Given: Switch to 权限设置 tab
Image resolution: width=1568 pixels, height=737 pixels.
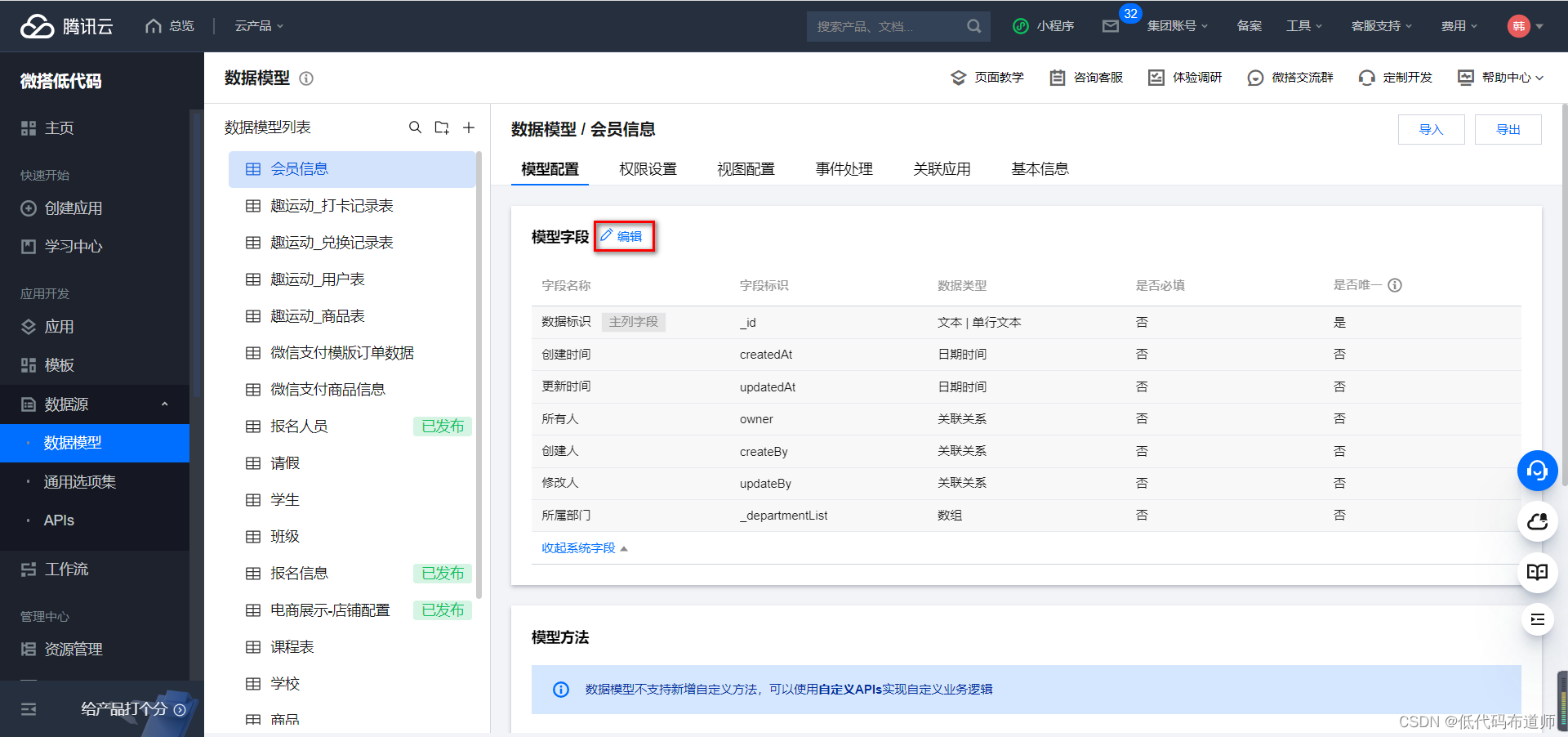Looking at the screenshot, I should [648, 169].
